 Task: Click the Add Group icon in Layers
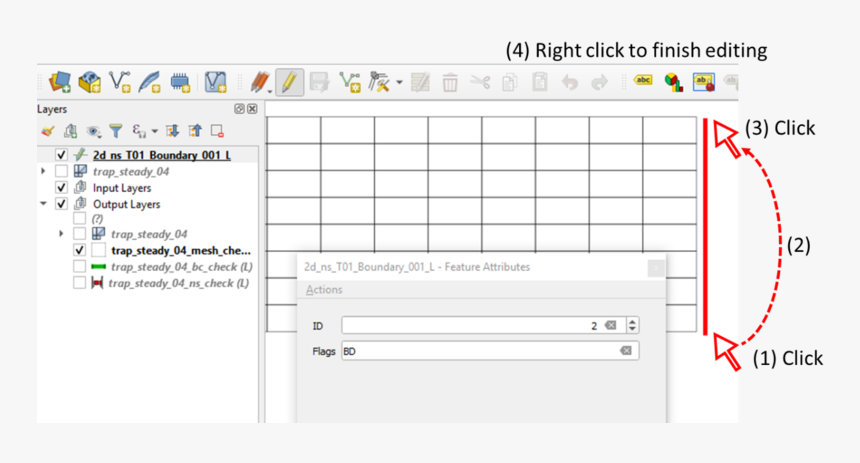(x=70, y=131)
